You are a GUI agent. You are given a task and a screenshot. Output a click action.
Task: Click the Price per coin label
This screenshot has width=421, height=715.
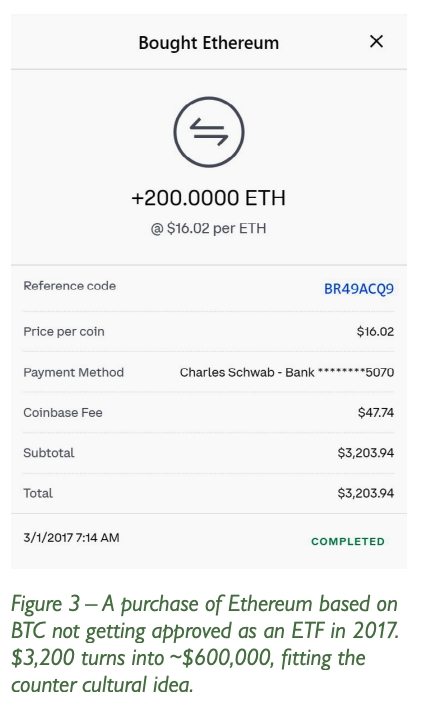(x=64, y=332)
